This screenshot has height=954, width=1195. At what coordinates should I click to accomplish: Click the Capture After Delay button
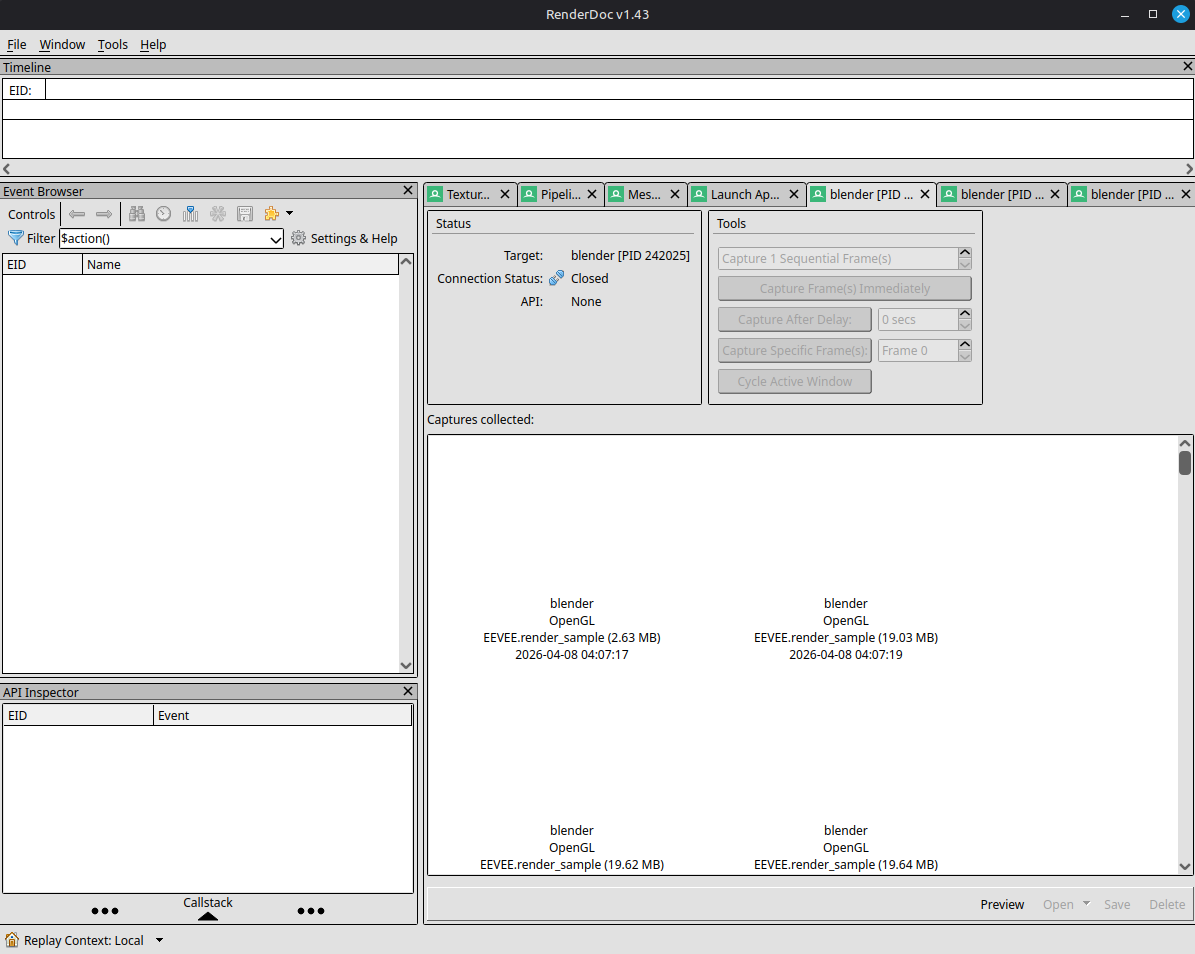[794, 319]
